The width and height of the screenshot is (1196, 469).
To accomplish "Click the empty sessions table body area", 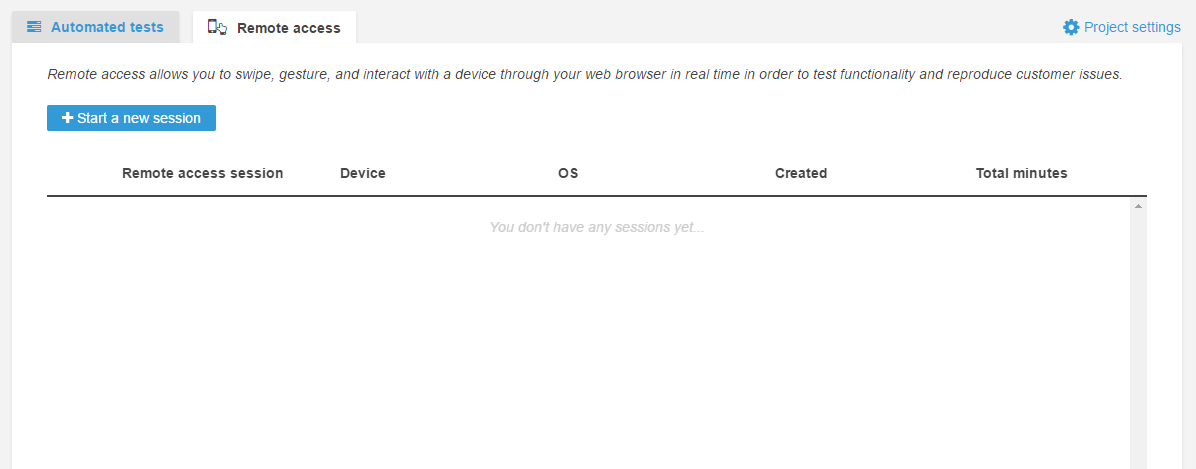I will (x=588, y=350).
